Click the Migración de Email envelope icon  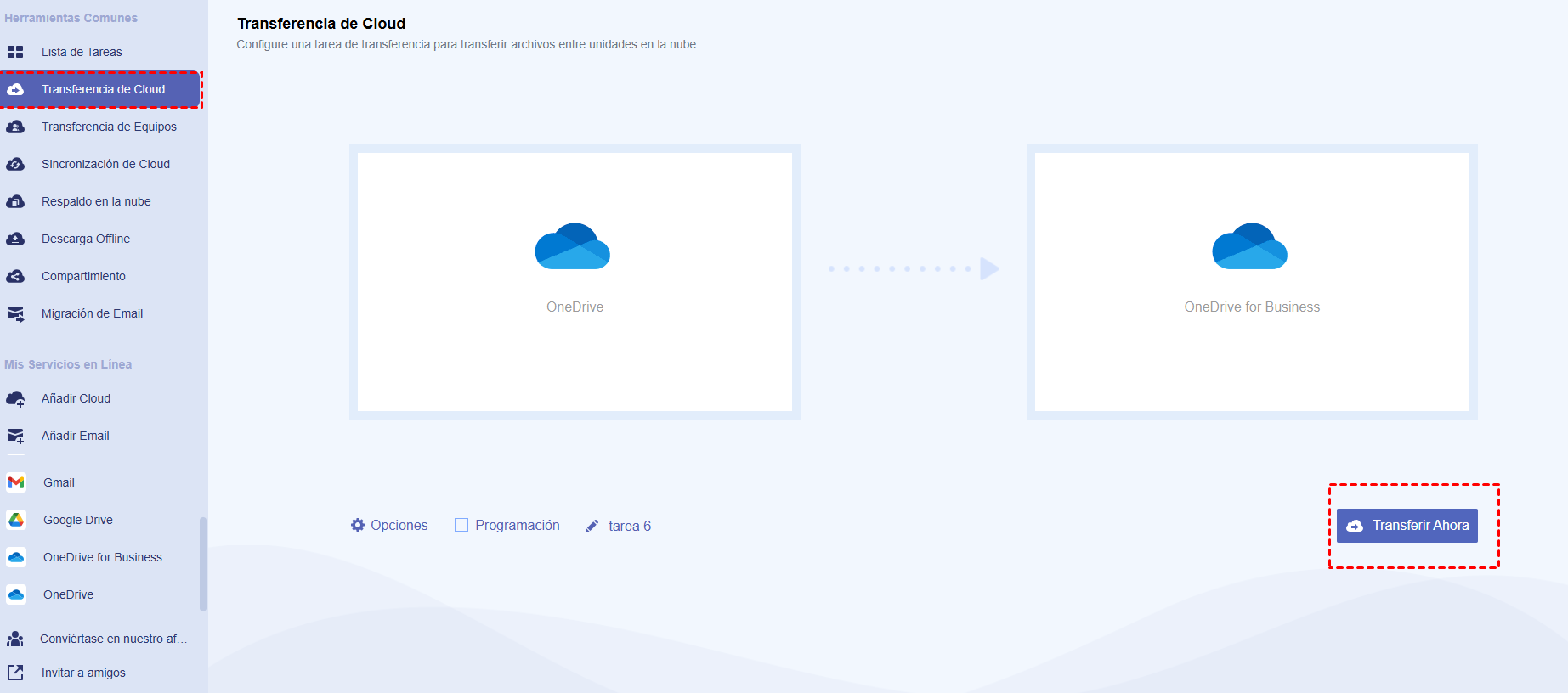15,313
